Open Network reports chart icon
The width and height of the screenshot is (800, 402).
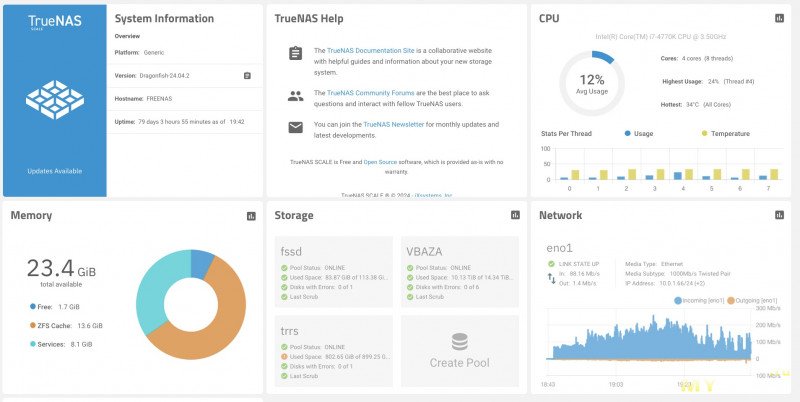[x=779, y=215]
